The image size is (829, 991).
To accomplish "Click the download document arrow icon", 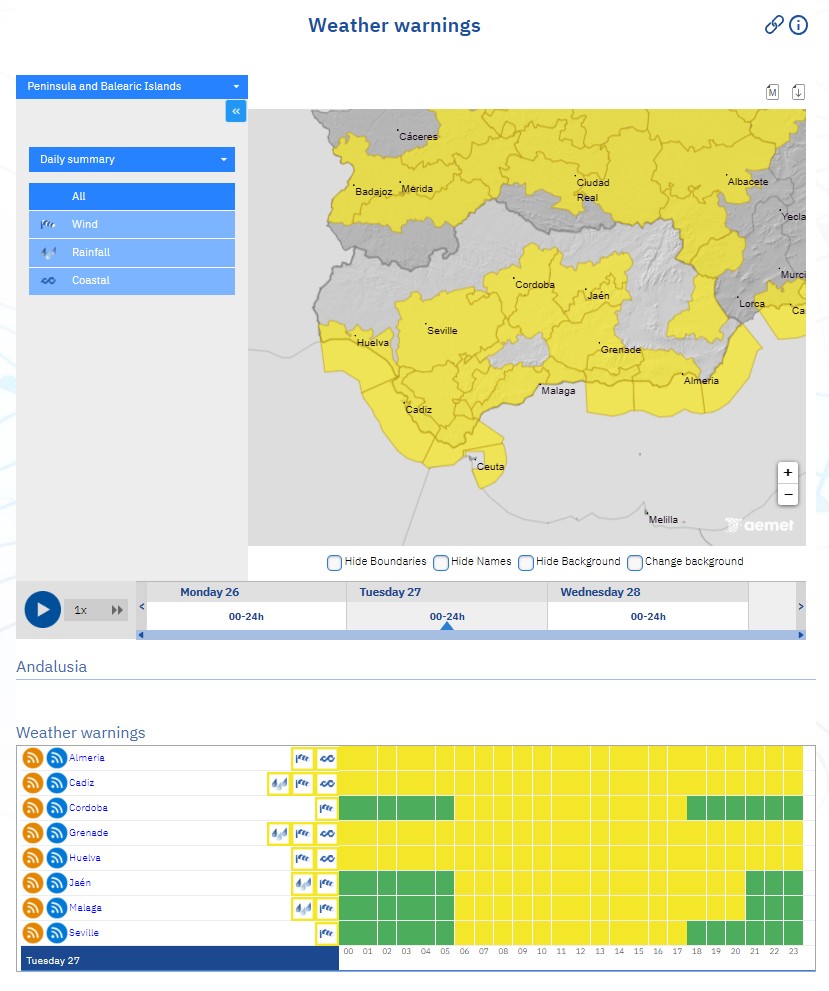I will click(x=798, y=92).
